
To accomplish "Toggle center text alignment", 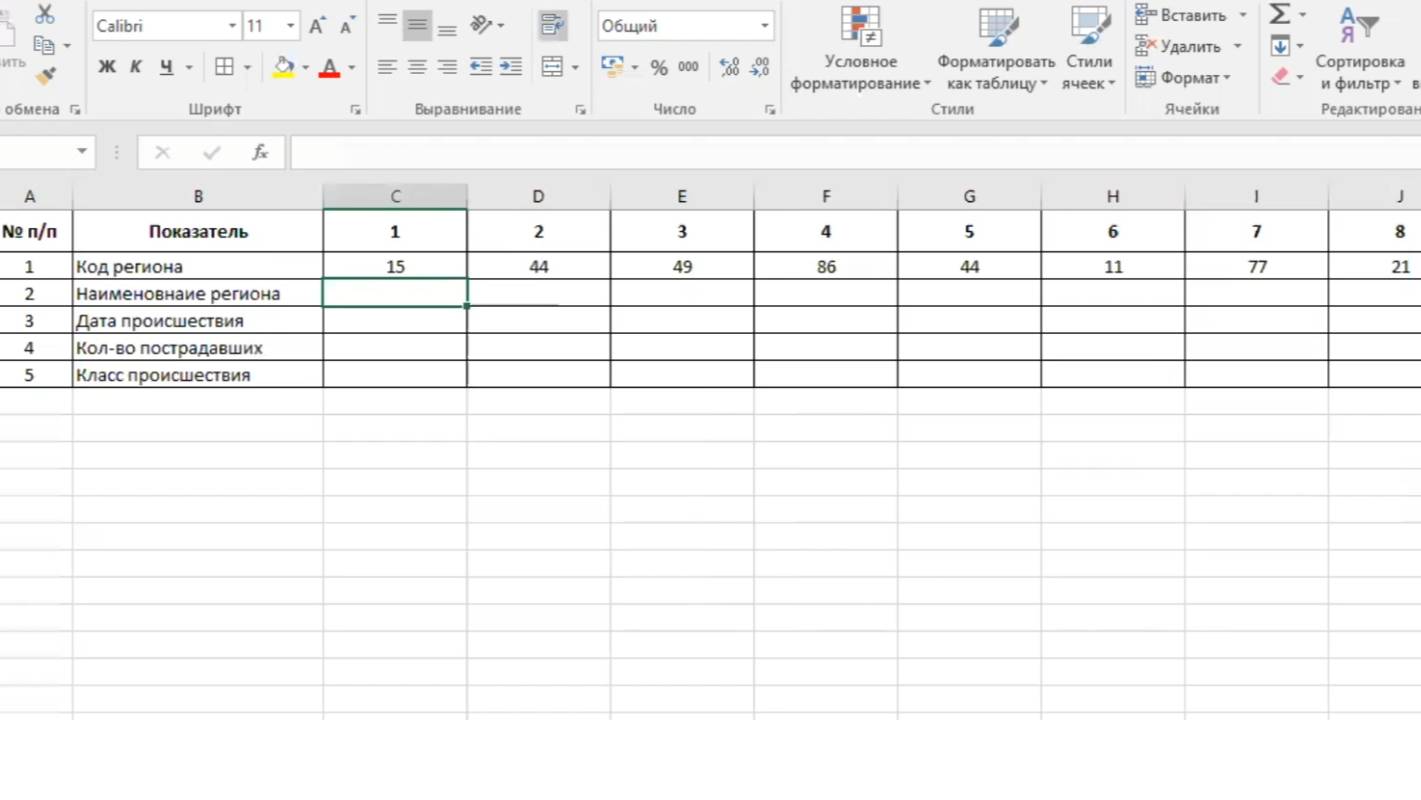I will (417, 67).
